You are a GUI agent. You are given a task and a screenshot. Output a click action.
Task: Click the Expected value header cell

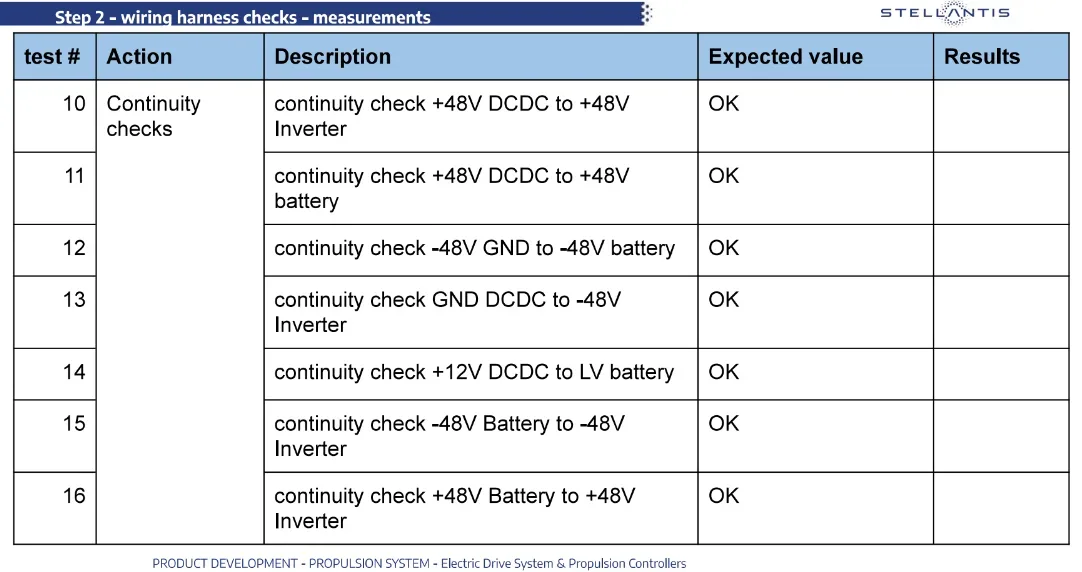click(x=816, y=57)
